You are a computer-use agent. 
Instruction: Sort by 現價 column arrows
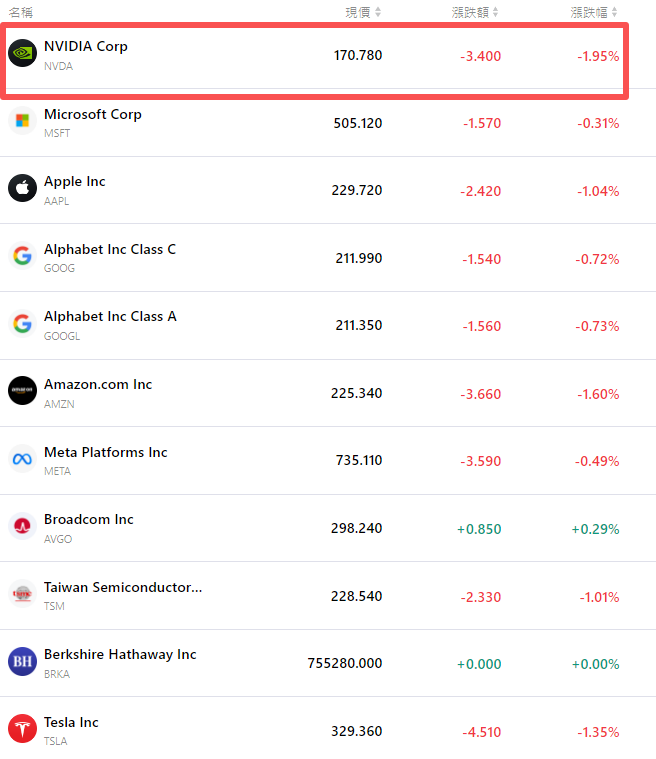click(x=377, y=12)
